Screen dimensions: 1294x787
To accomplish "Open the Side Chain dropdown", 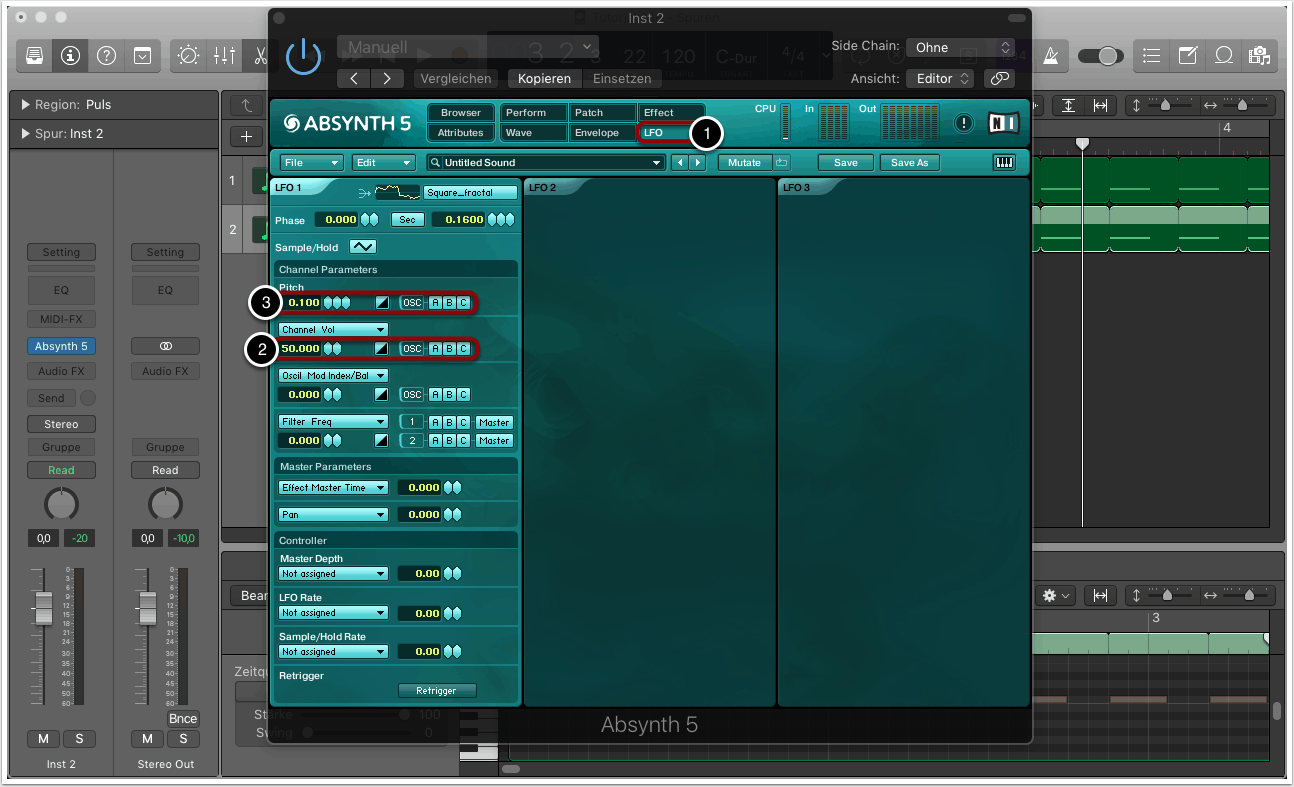I will click(x=960, y=47).
